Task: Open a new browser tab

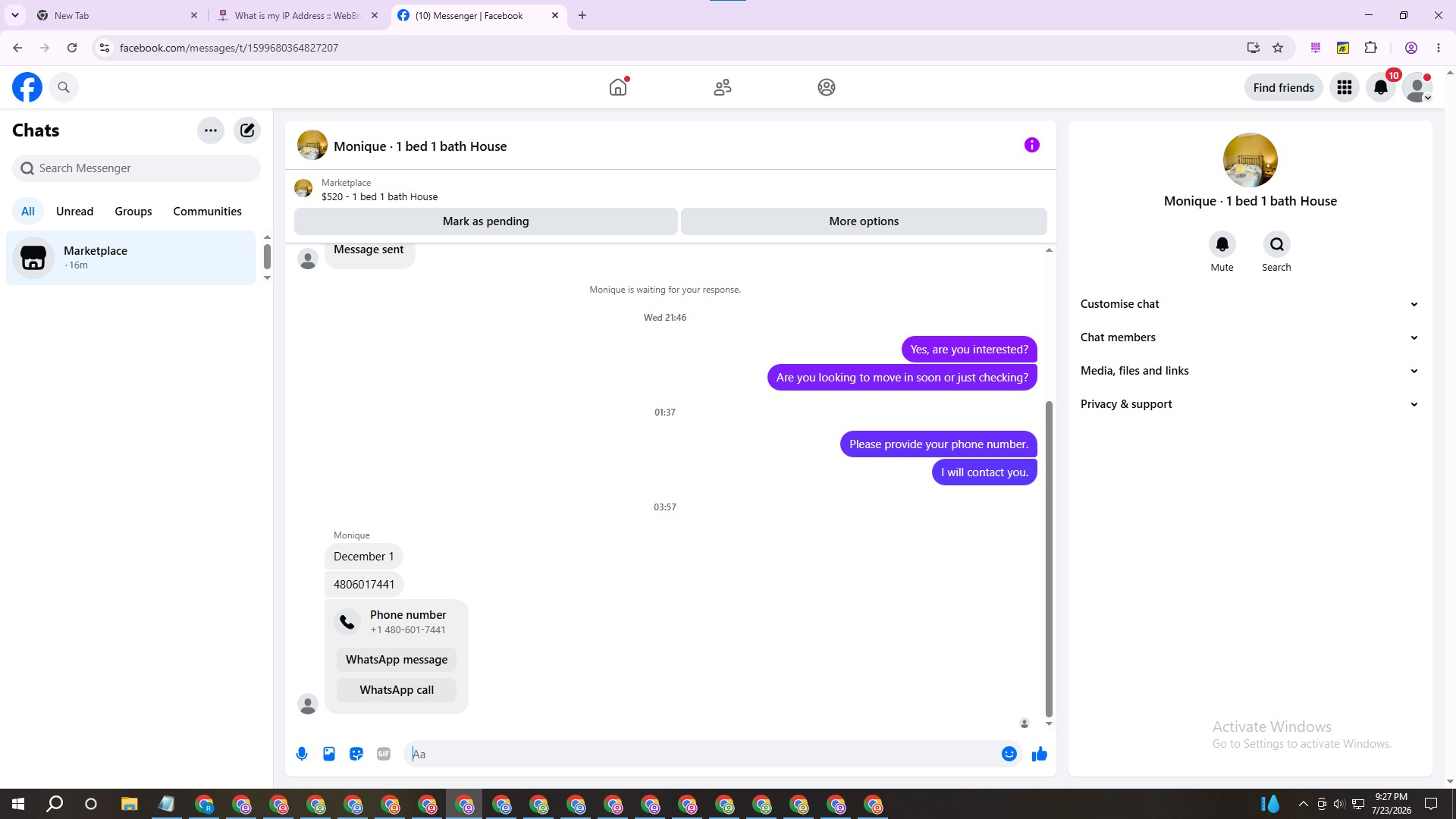Action: pos(582,15)
